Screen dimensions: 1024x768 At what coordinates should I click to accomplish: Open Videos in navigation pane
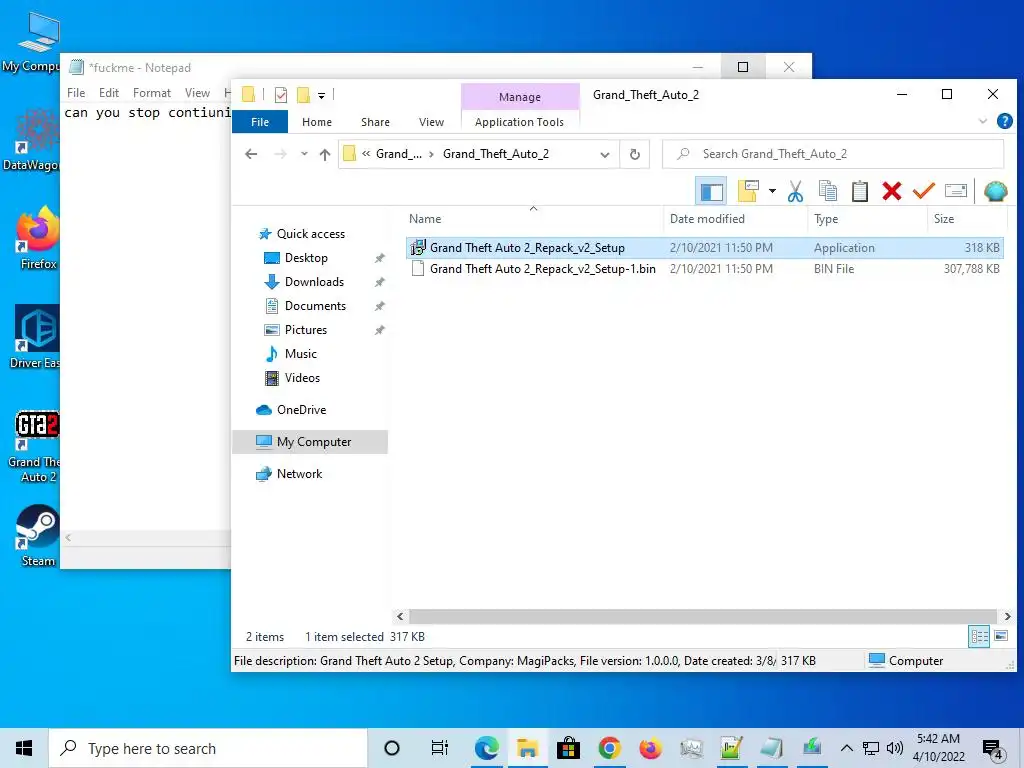[302, 378]
